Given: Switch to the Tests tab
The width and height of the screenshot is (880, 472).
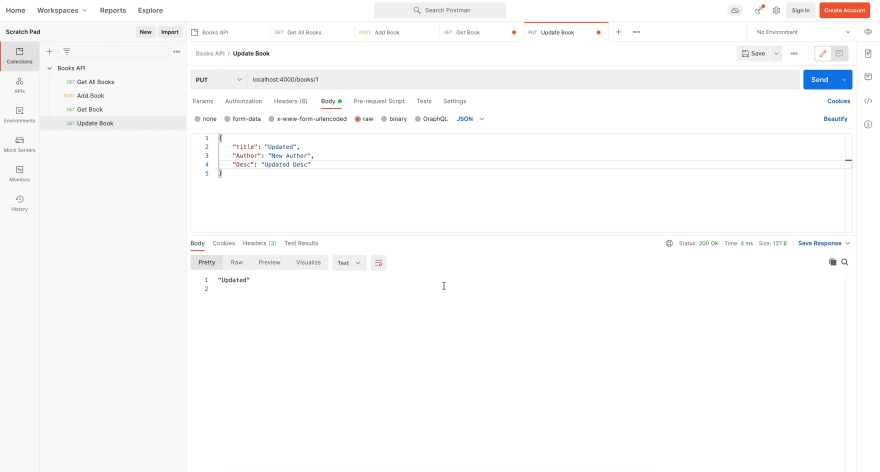Looking at the screenshot, I should click(424, 101).
